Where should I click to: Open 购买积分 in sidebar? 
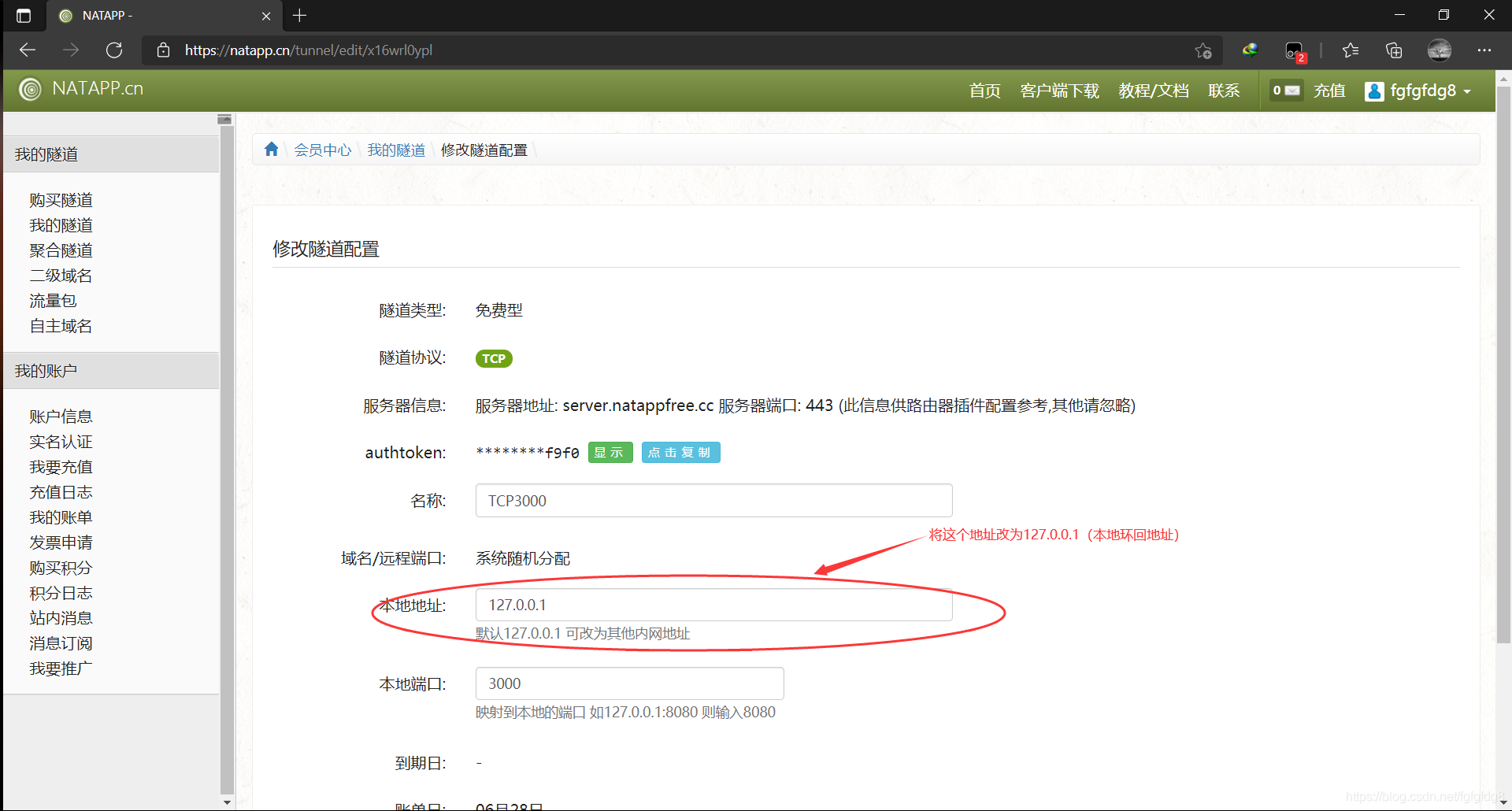coord(61,568)
